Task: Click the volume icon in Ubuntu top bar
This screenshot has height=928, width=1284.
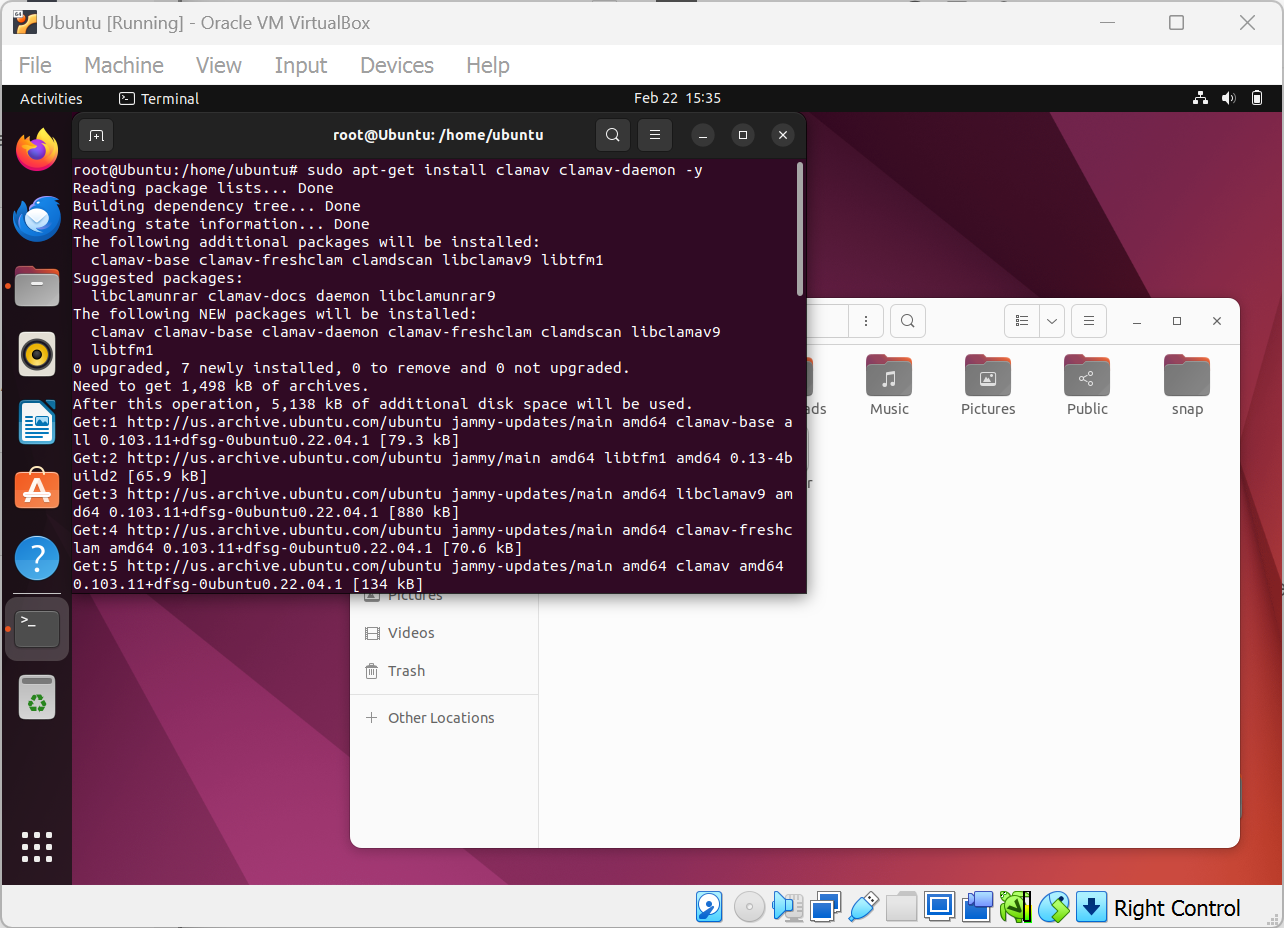Action: (x=1228, y=98)
